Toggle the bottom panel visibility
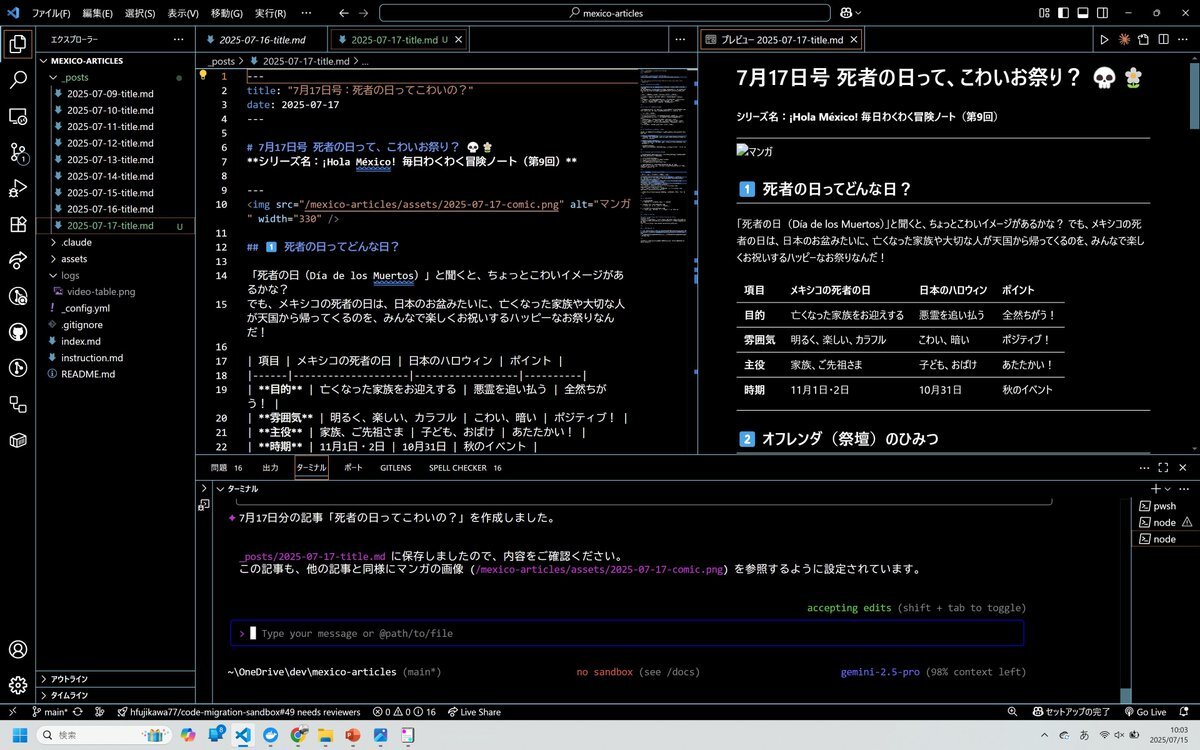 (1082, 13)
